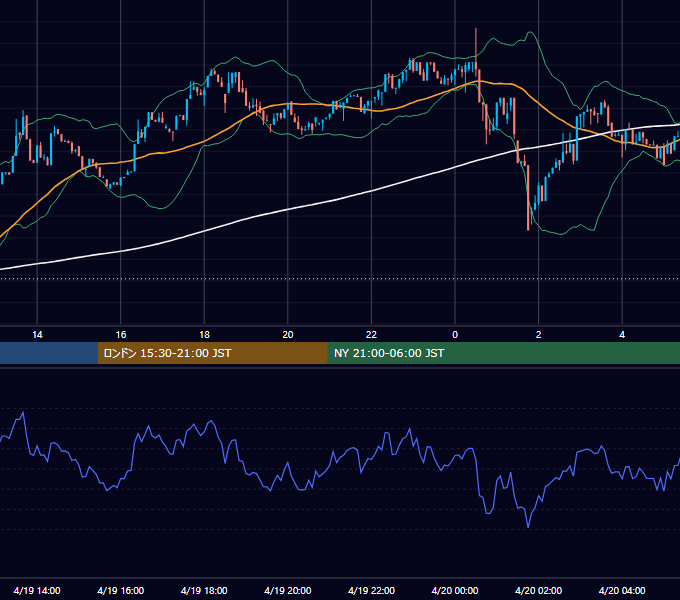Click the 4/20 00:00 time label
Screen dimensions: 680x600
455,590
